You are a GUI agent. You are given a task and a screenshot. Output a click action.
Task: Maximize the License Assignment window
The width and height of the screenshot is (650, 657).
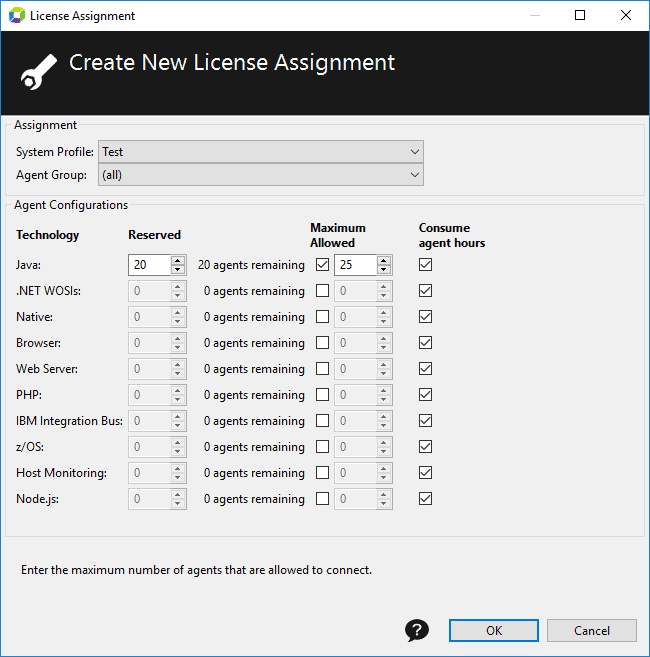point(580,16)
